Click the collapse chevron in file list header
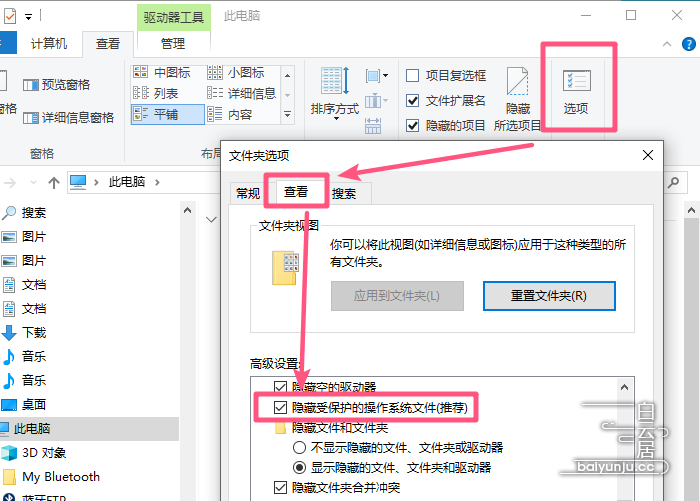Viewport: 700px width, 501px height. point(211,219)
